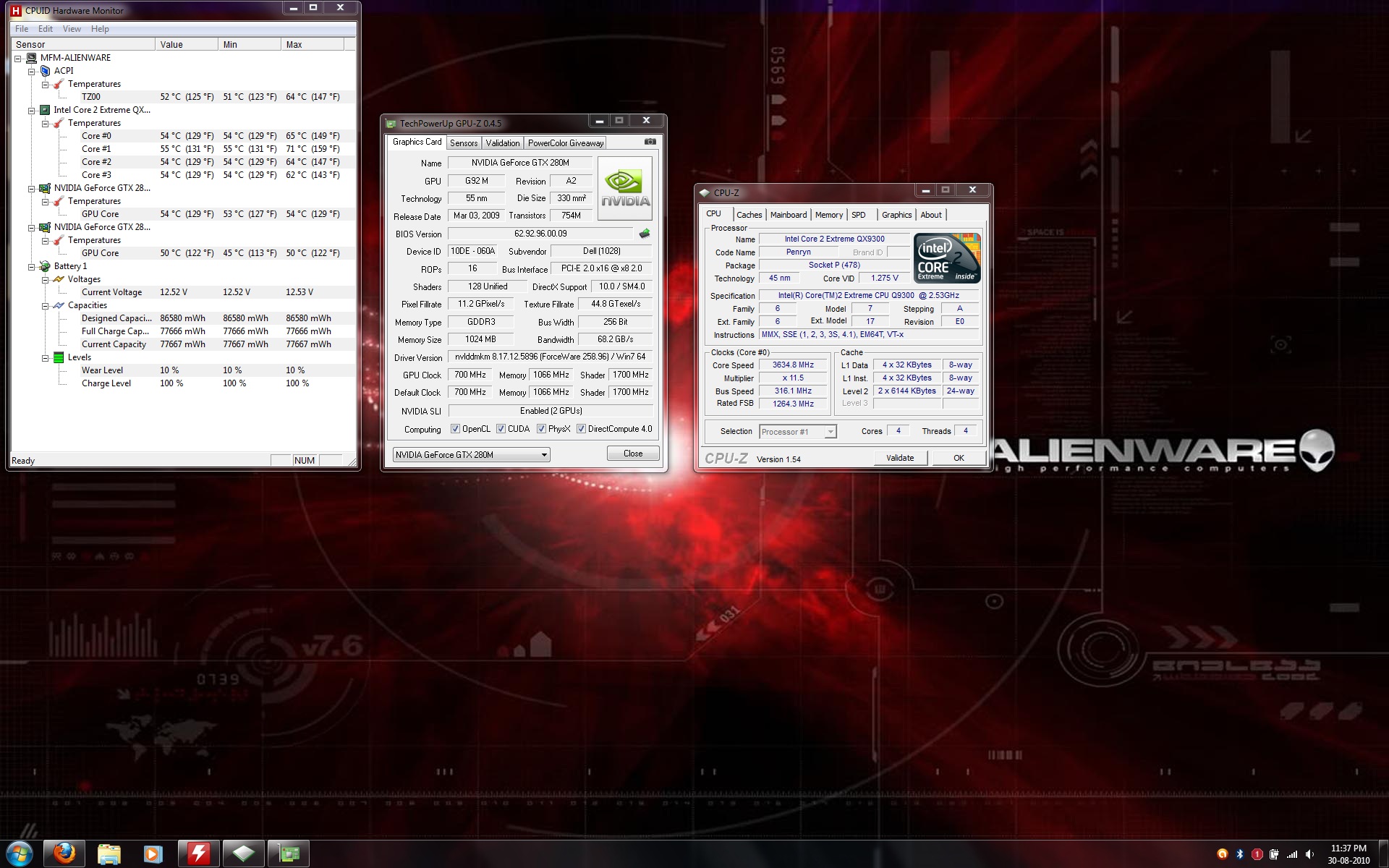This screenshot has height=868, width=1389.
Task: Click the red alert tray icon
Action: 1257,854
